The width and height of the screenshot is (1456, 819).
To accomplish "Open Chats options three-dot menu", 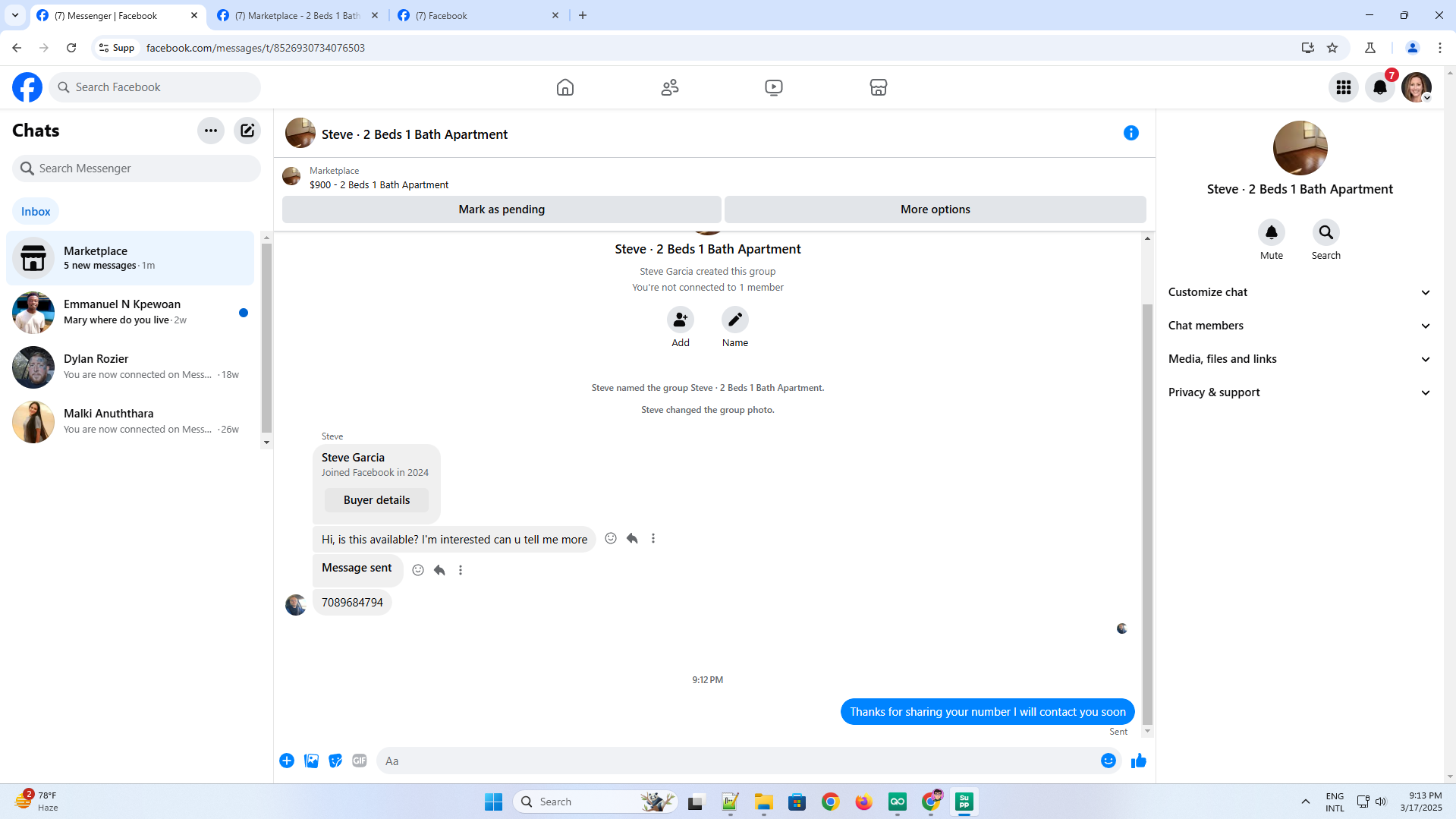I will pos(211,131).
